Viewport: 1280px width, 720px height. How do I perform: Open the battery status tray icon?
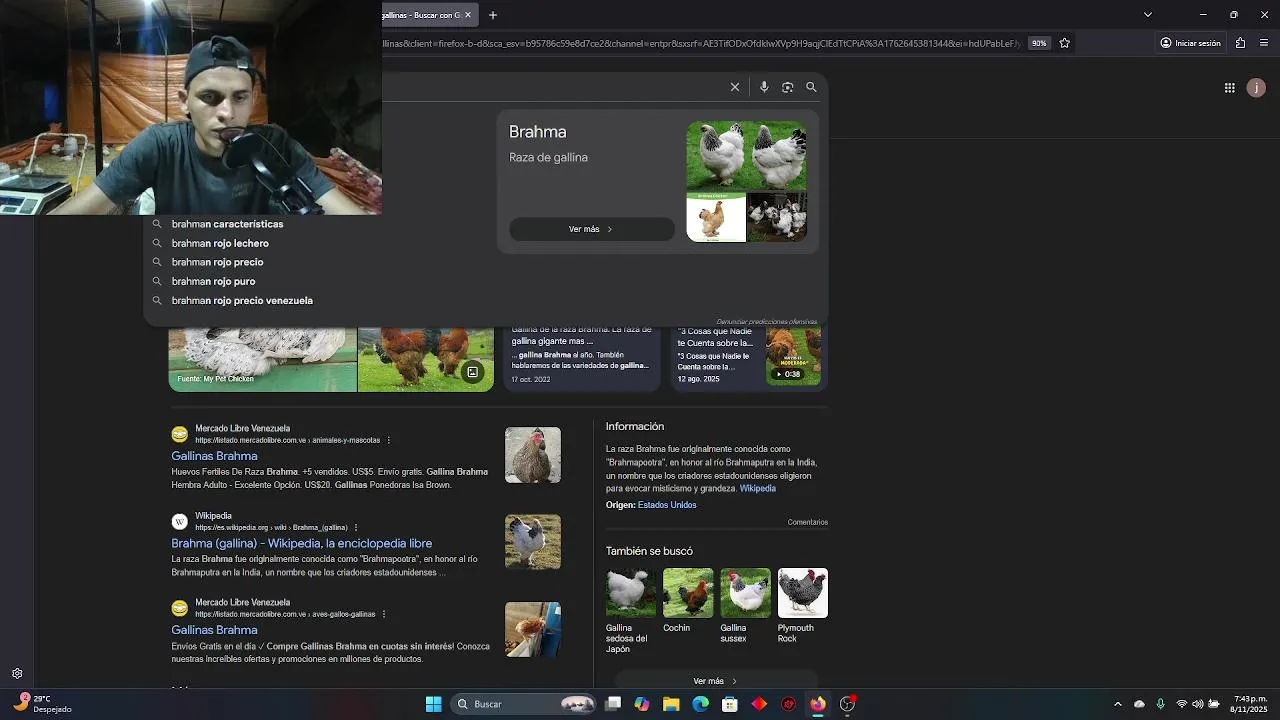click(x=1213, y=704)
